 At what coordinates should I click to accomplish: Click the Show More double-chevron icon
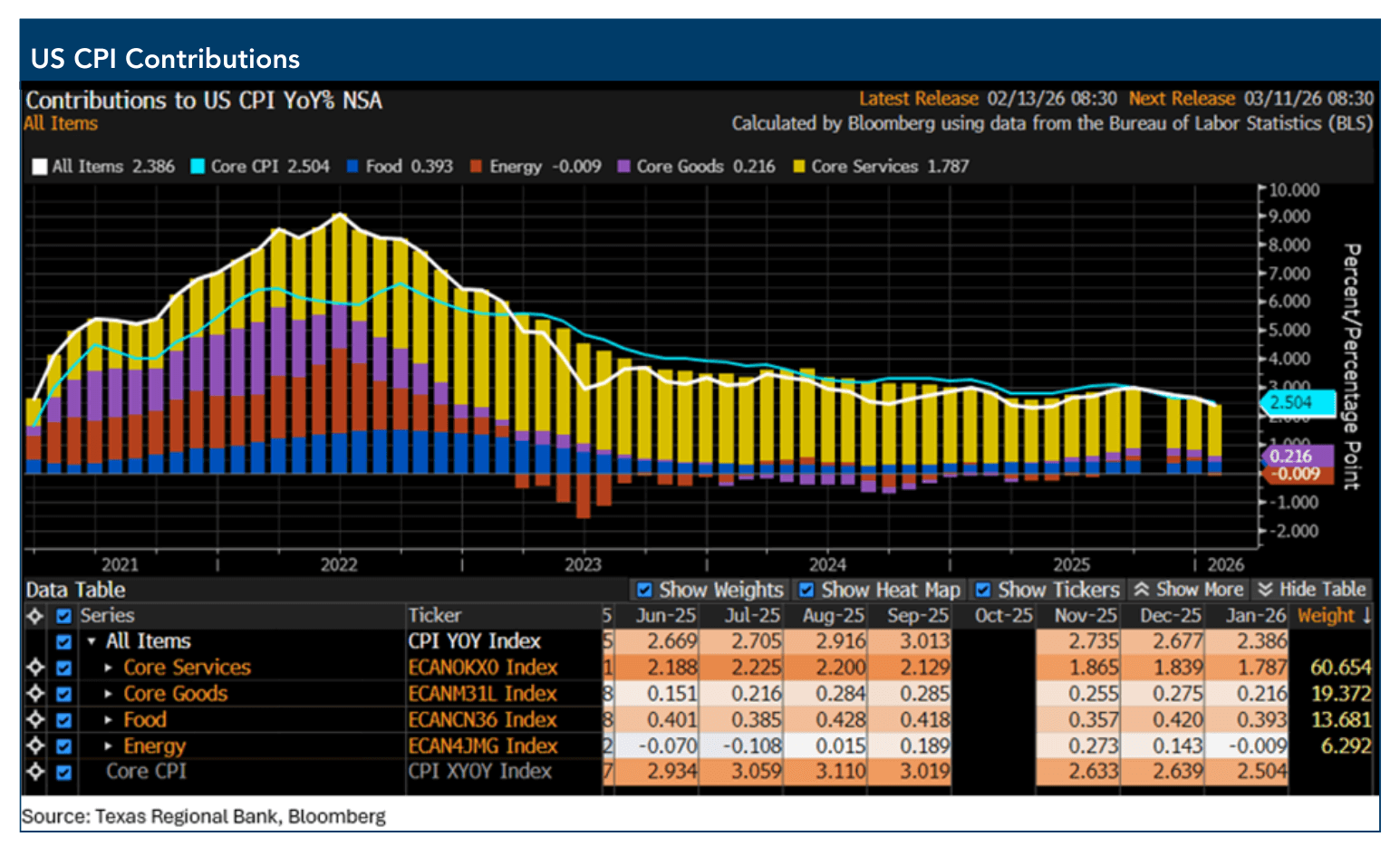pyautogui.click(x=1142, y=590)
